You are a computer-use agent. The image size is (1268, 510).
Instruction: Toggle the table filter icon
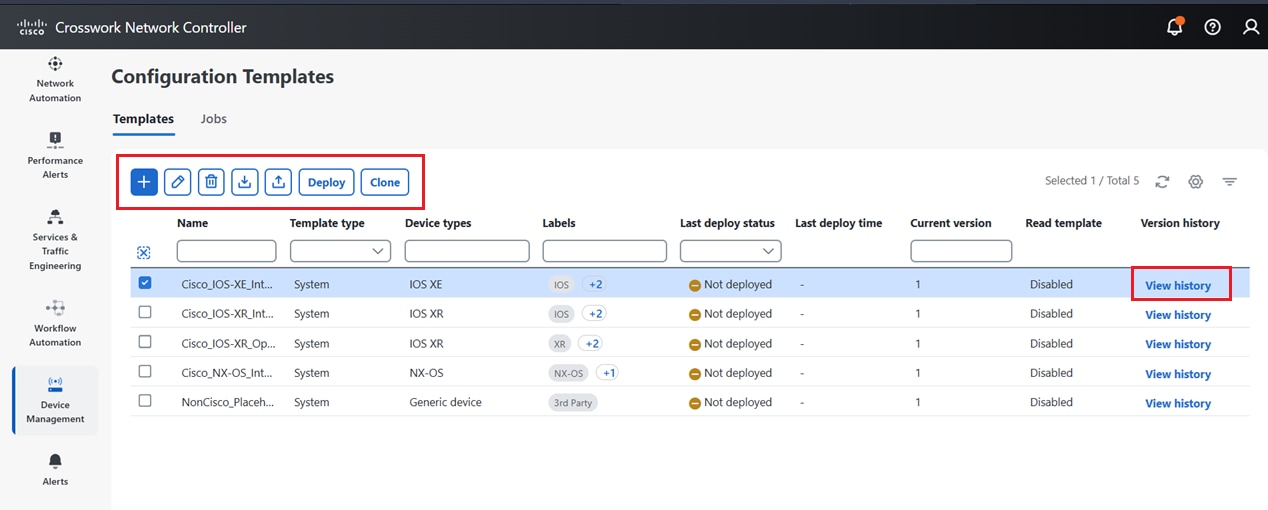(1230, 181)
